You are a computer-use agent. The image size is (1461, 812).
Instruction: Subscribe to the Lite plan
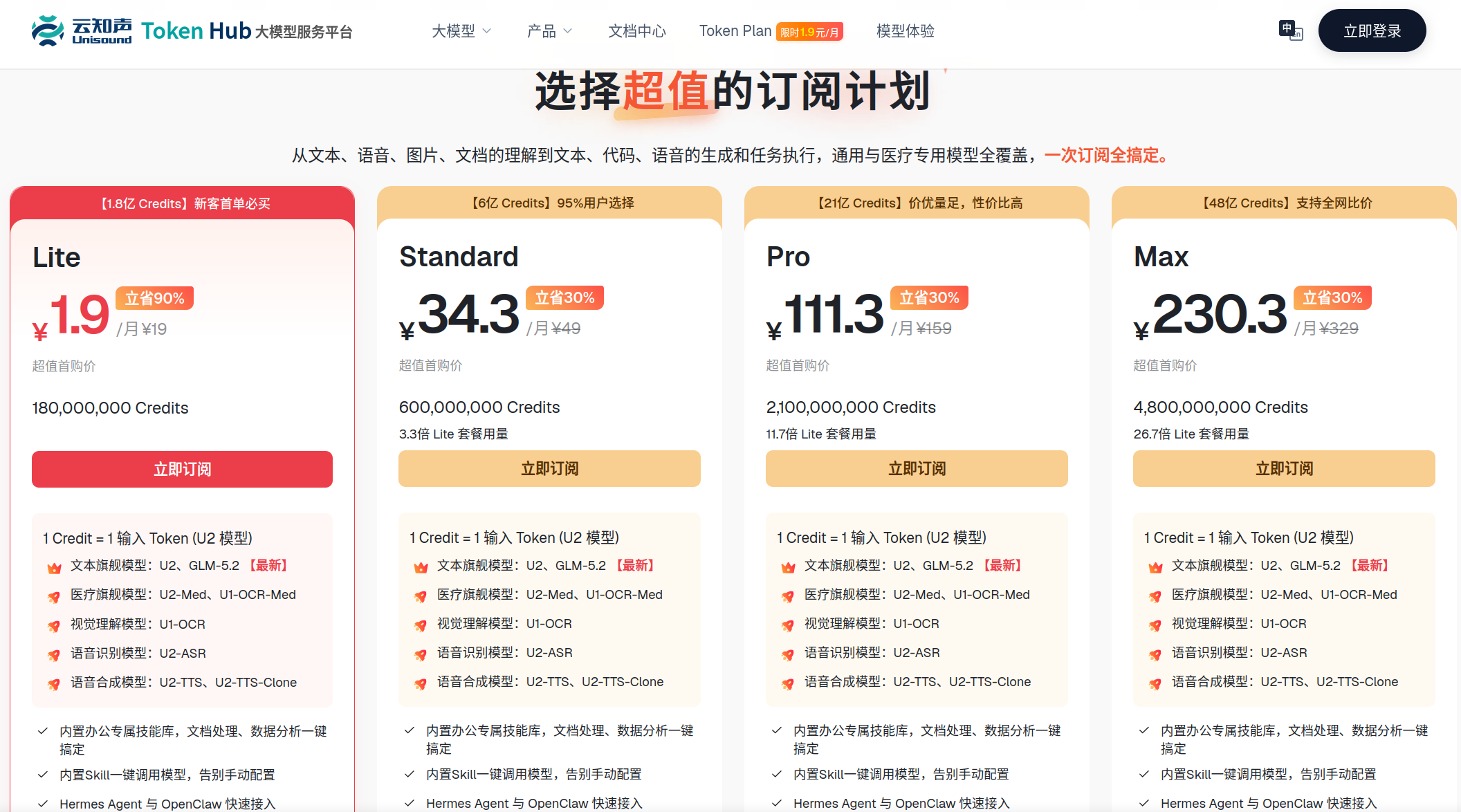tap(182, 469)
